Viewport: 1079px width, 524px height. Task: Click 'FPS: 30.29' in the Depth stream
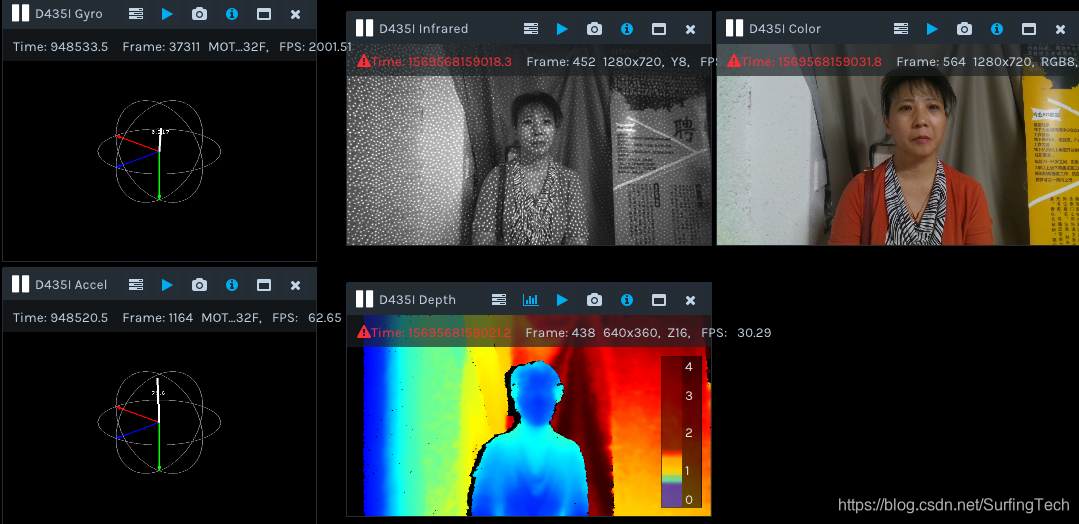pos(736,333)
